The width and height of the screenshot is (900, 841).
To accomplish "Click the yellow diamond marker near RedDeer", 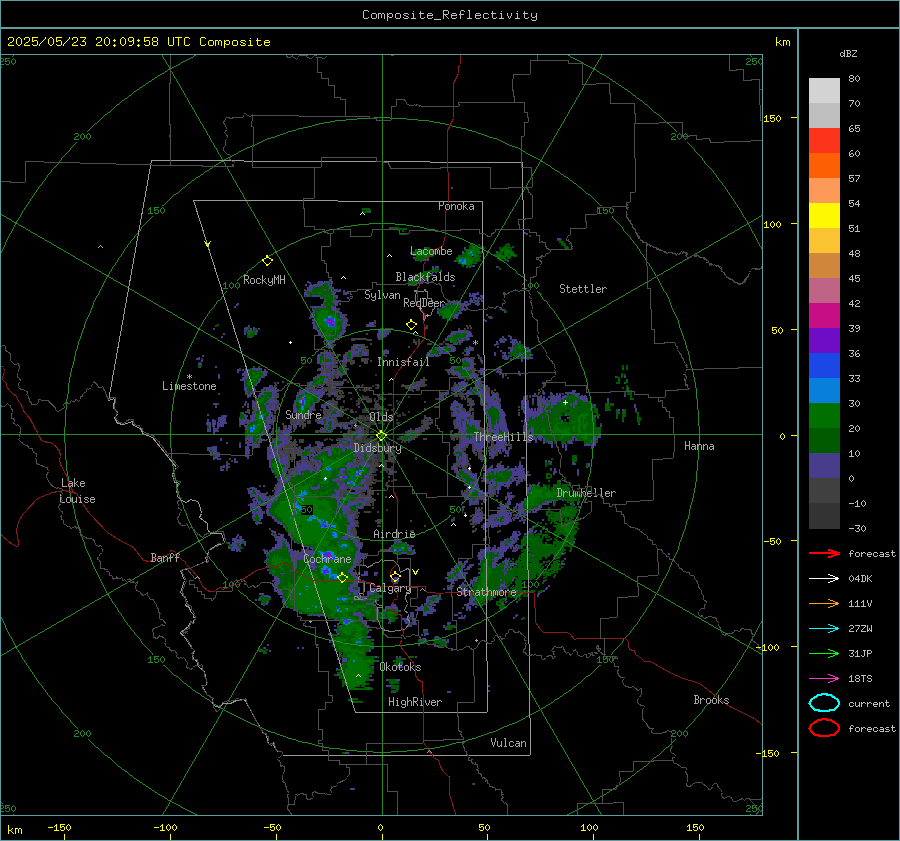I will tap(411, 325).
